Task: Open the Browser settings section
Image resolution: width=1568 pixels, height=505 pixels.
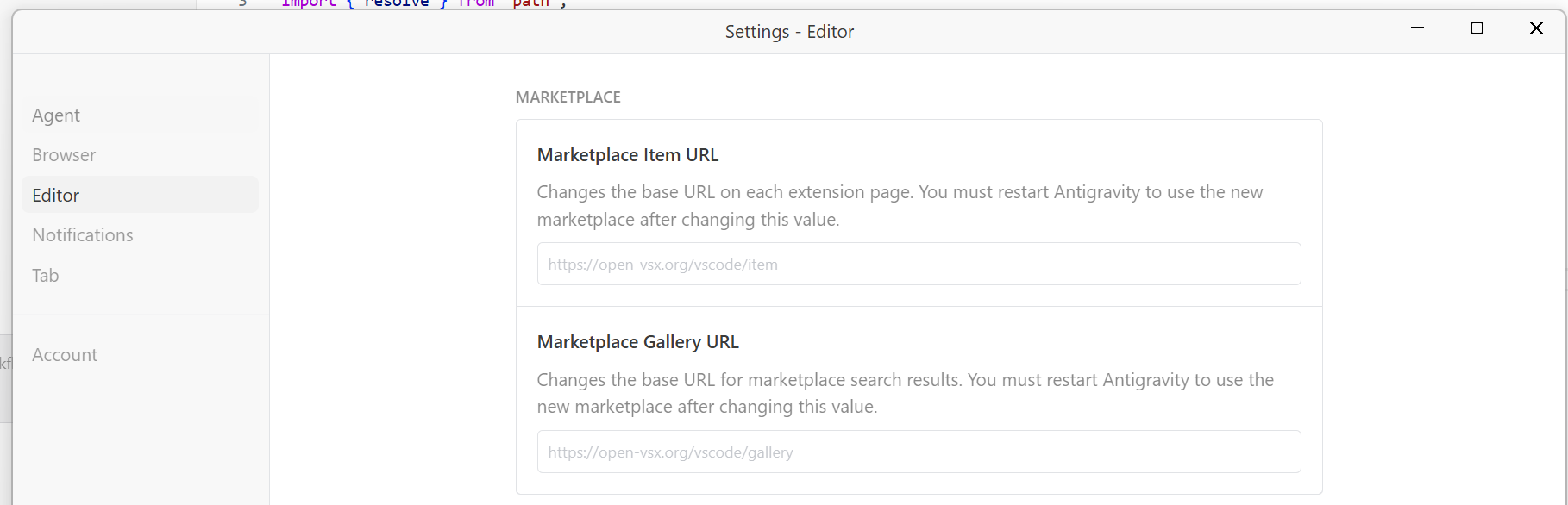Action: coord(64,155)
